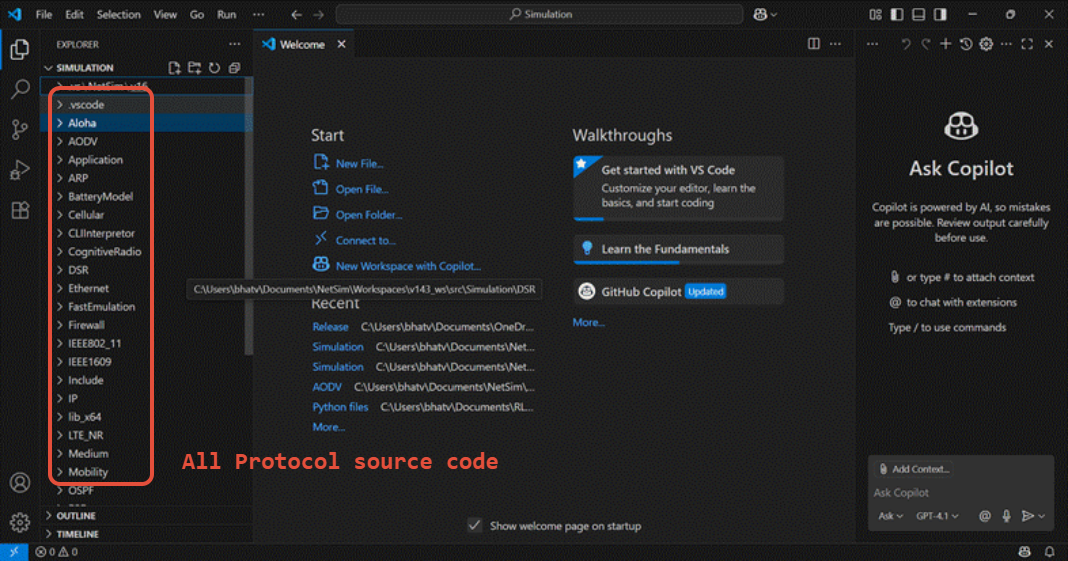Open Copilot status icon in status bar

[x=1024, y=551]
